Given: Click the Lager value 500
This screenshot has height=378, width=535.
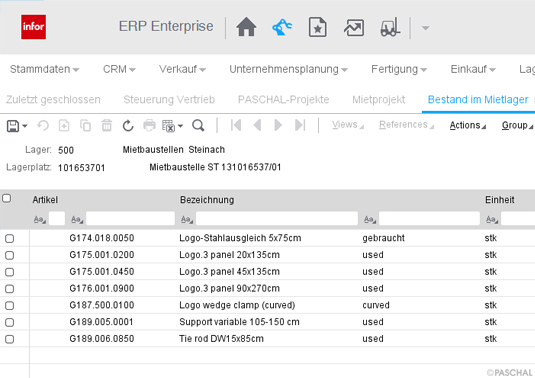Looking at the screenshot, I should click(66, 150).
